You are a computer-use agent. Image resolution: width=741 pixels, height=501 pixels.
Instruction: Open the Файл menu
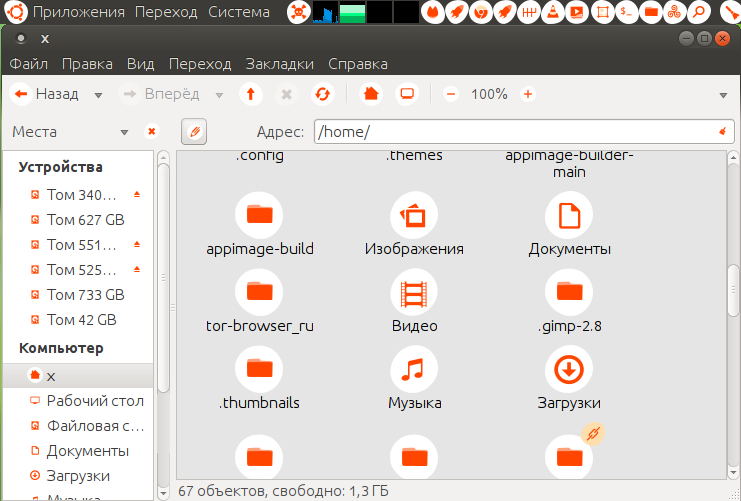click(29, 64)
